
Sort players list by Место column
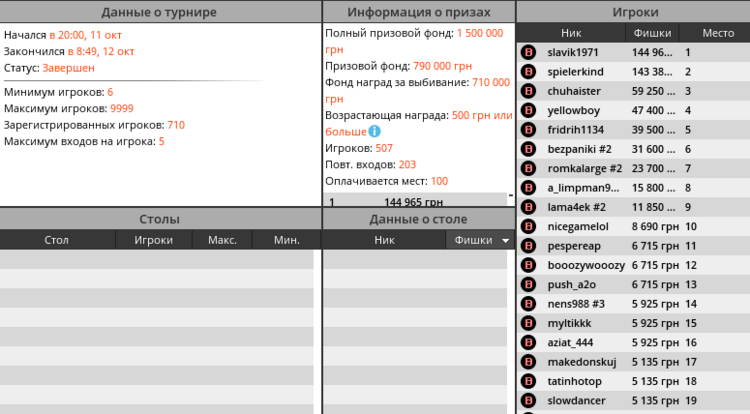(718, 33)
